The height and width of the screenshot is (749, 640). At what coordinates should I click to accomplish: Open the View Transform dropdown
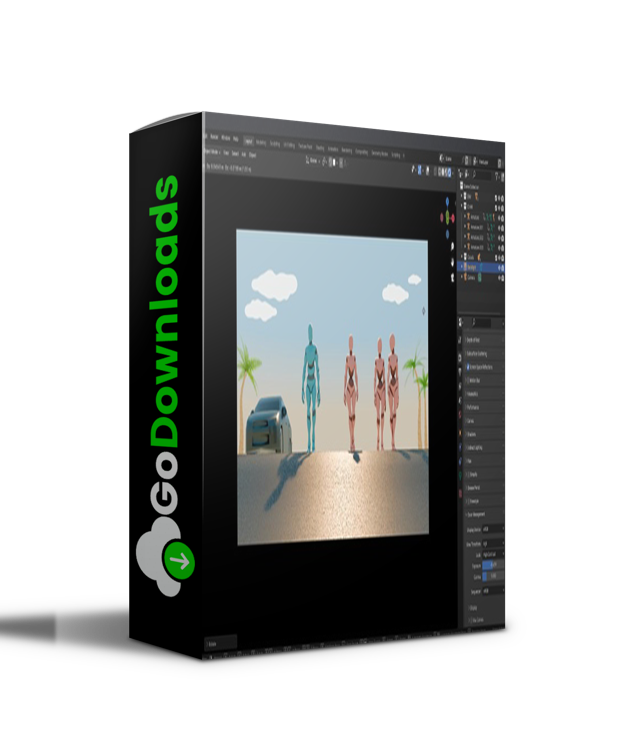[492, 542]
